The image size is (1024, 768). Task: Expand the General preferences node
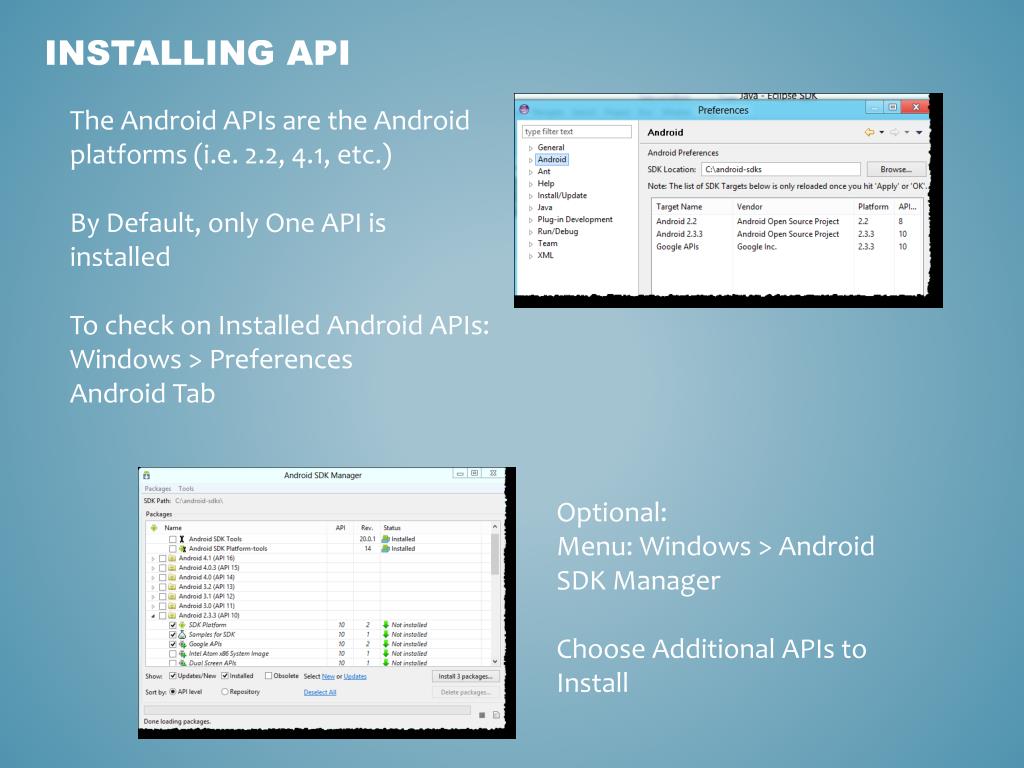tap(530, 148)
